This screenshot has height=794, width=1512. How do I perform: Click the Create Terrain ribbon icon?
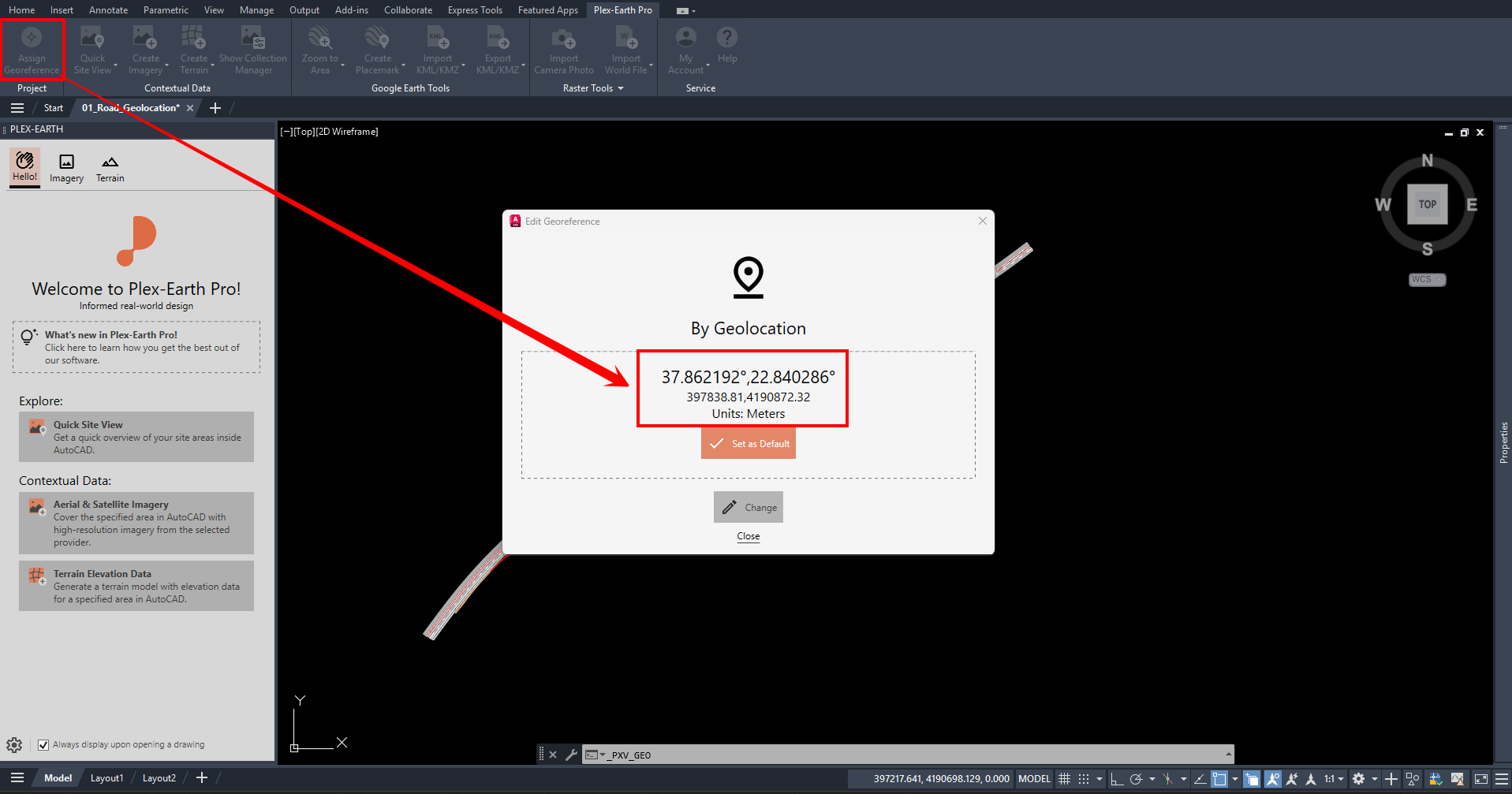click(x=193, y=50)
